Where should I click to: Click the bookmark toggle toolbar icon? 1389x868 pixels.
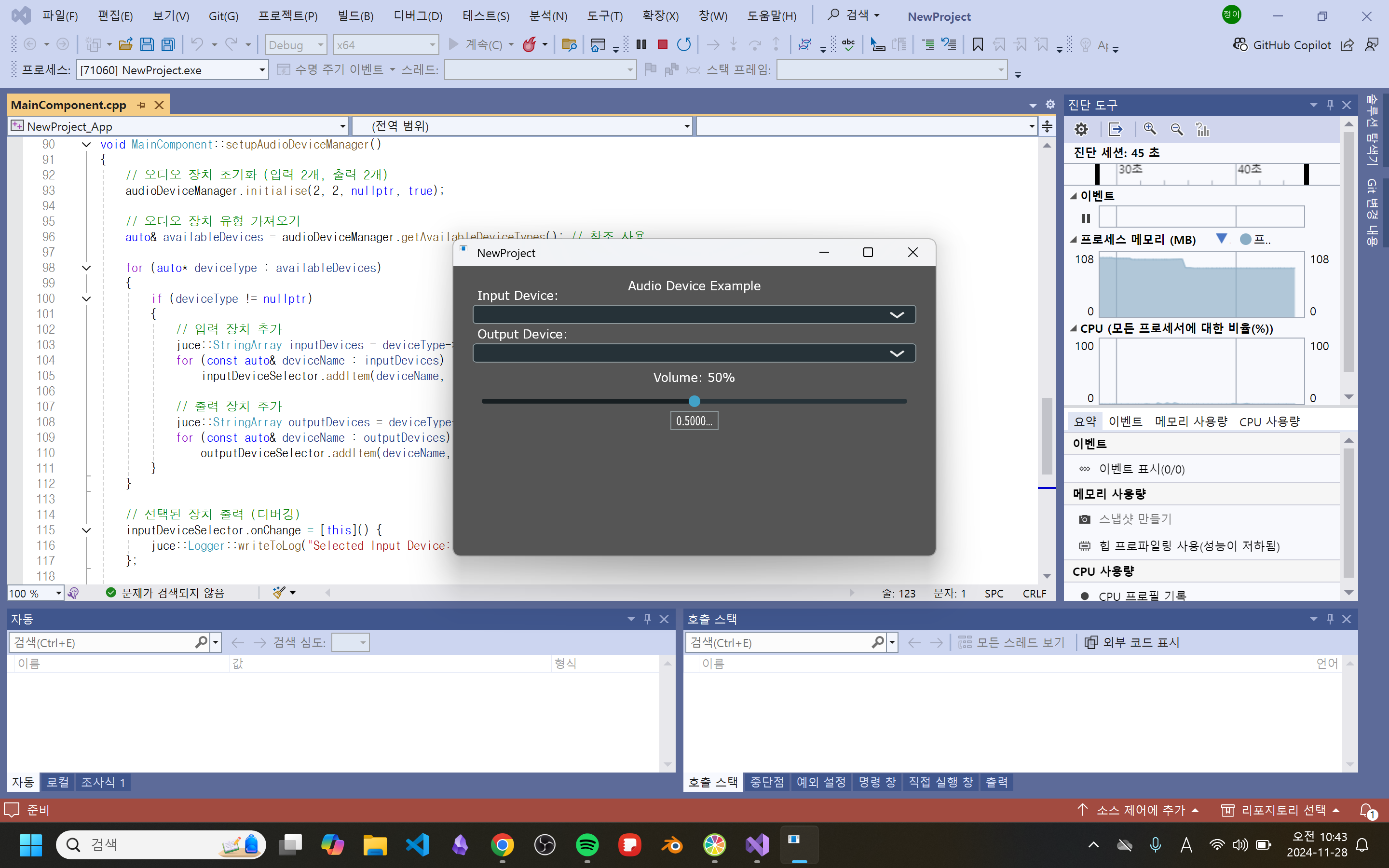[978, 44]
